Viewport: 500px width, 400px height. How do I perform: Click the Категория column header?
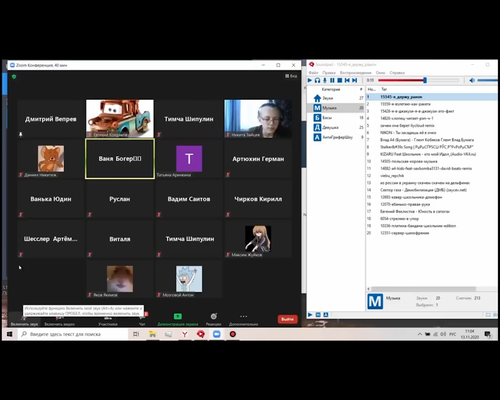[331, 89]
